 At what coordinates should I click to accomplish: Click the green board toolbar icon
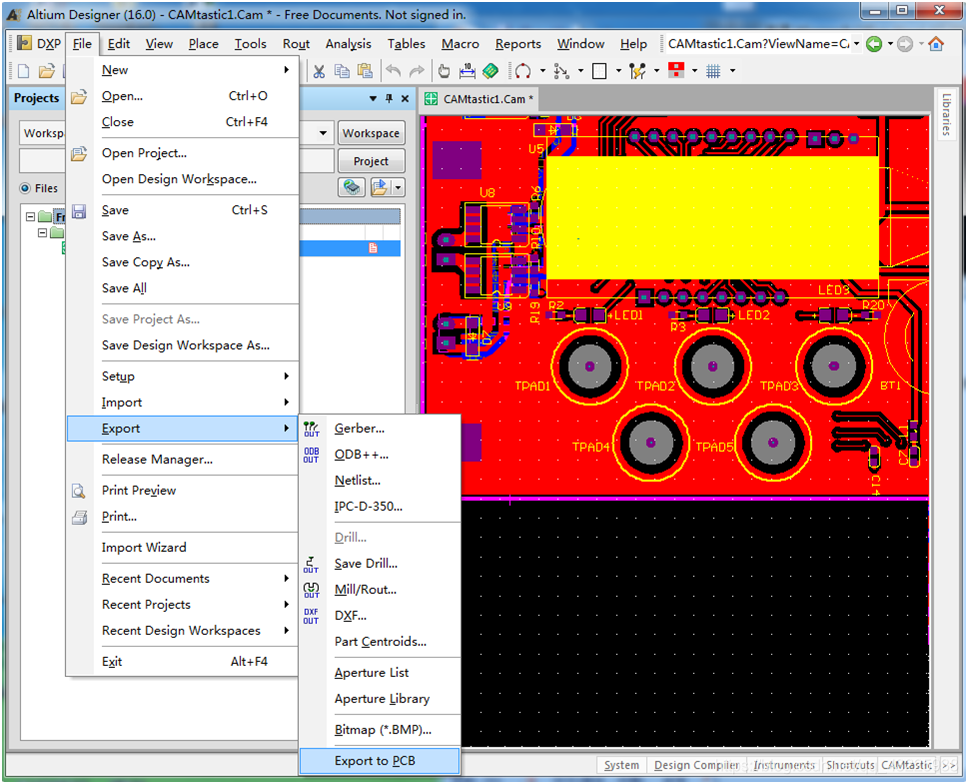(x=491, y=71)
